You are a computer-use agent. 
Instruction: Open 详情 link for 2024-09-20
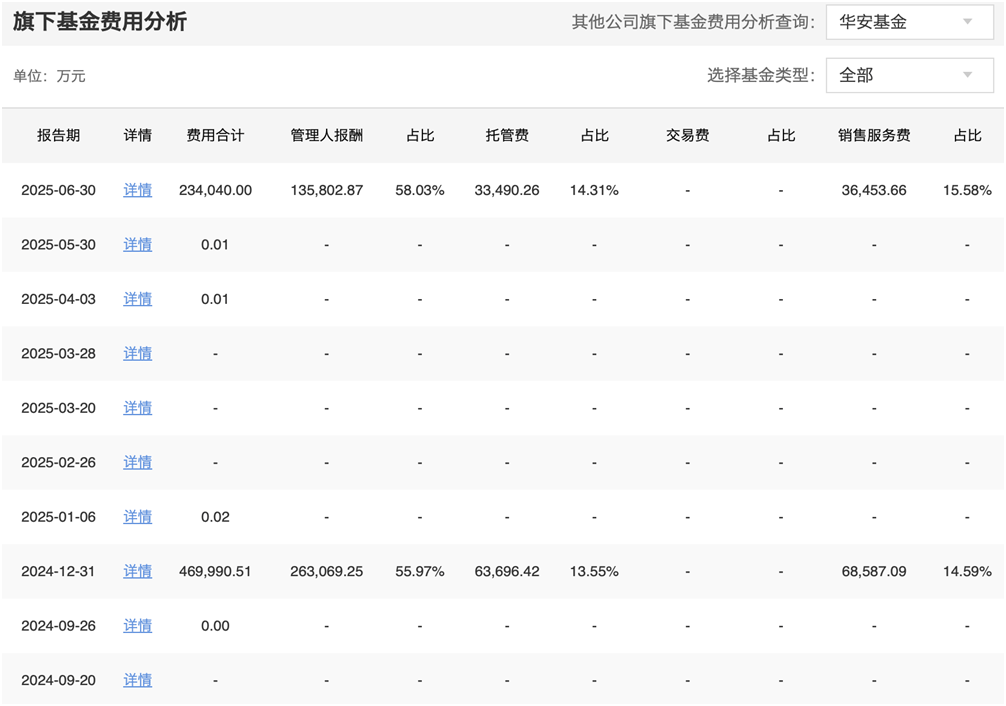138,680
